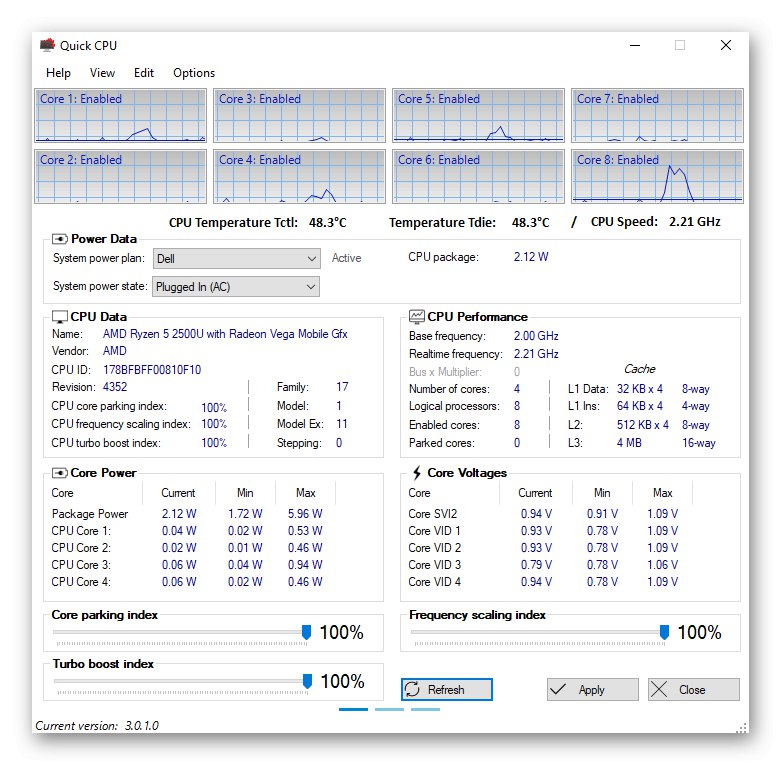Click the CPU Data monitor icon
781x765 pixels.
tap(60, 317)
